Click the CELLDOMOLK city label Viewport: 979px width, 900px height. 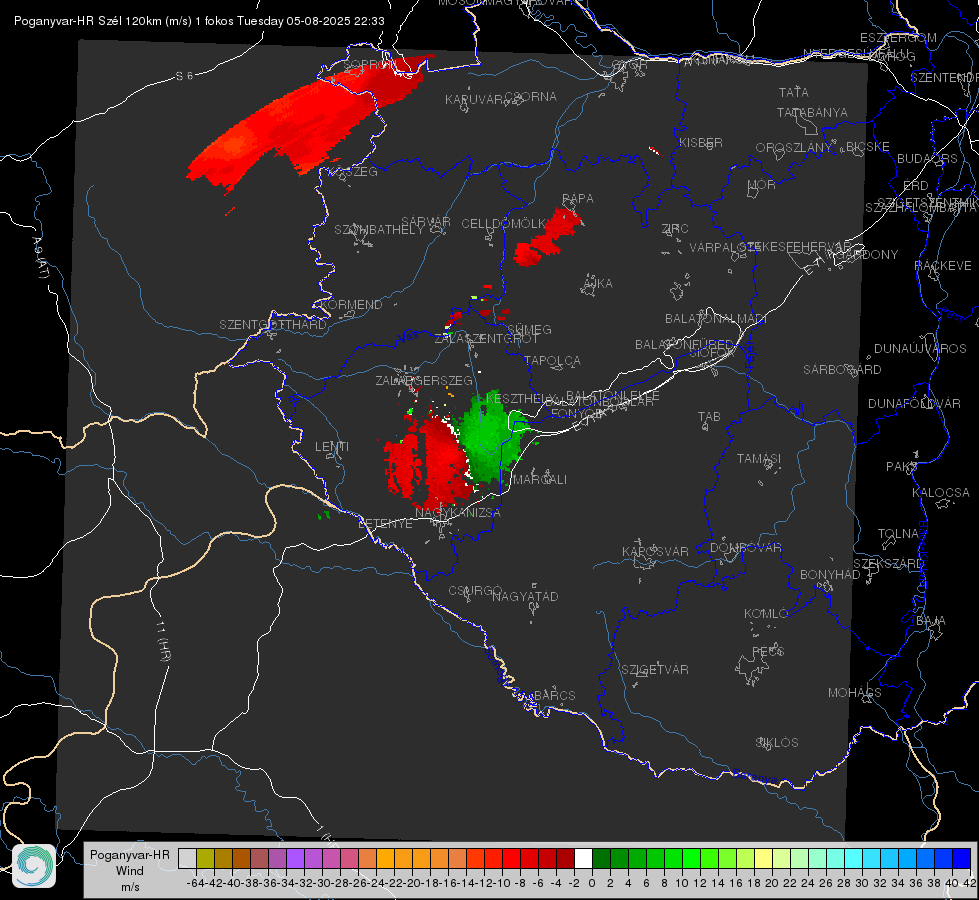[504, 224]
